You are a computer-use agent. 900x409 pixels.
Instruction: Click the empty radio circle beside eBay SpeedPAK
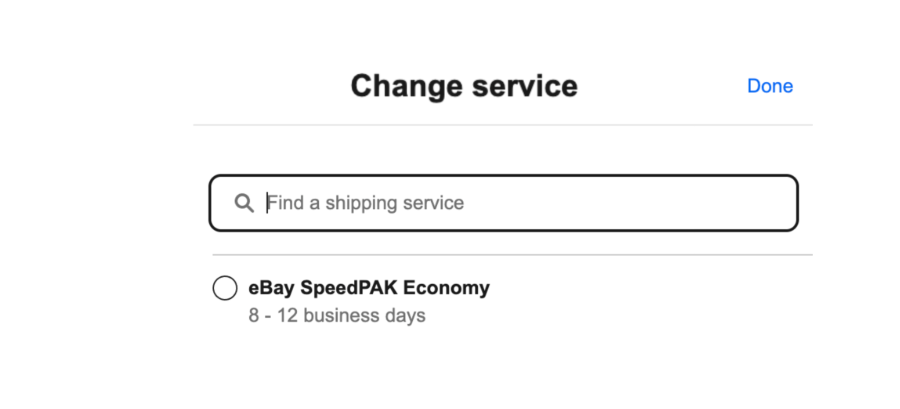click(226, 288)
